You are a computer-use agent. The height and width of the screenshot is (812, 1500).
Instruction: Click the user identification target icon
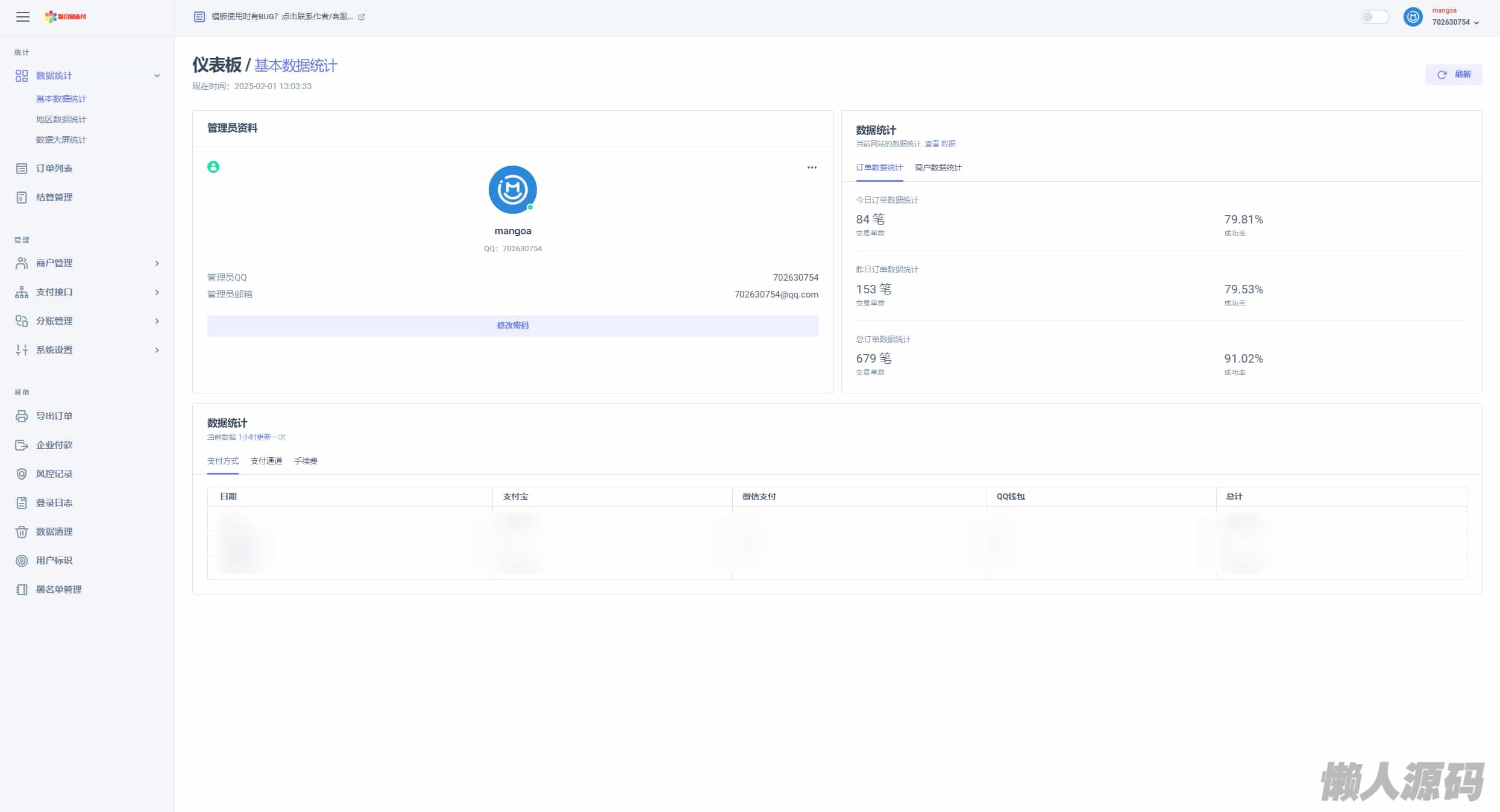click(x=22, y=561)
